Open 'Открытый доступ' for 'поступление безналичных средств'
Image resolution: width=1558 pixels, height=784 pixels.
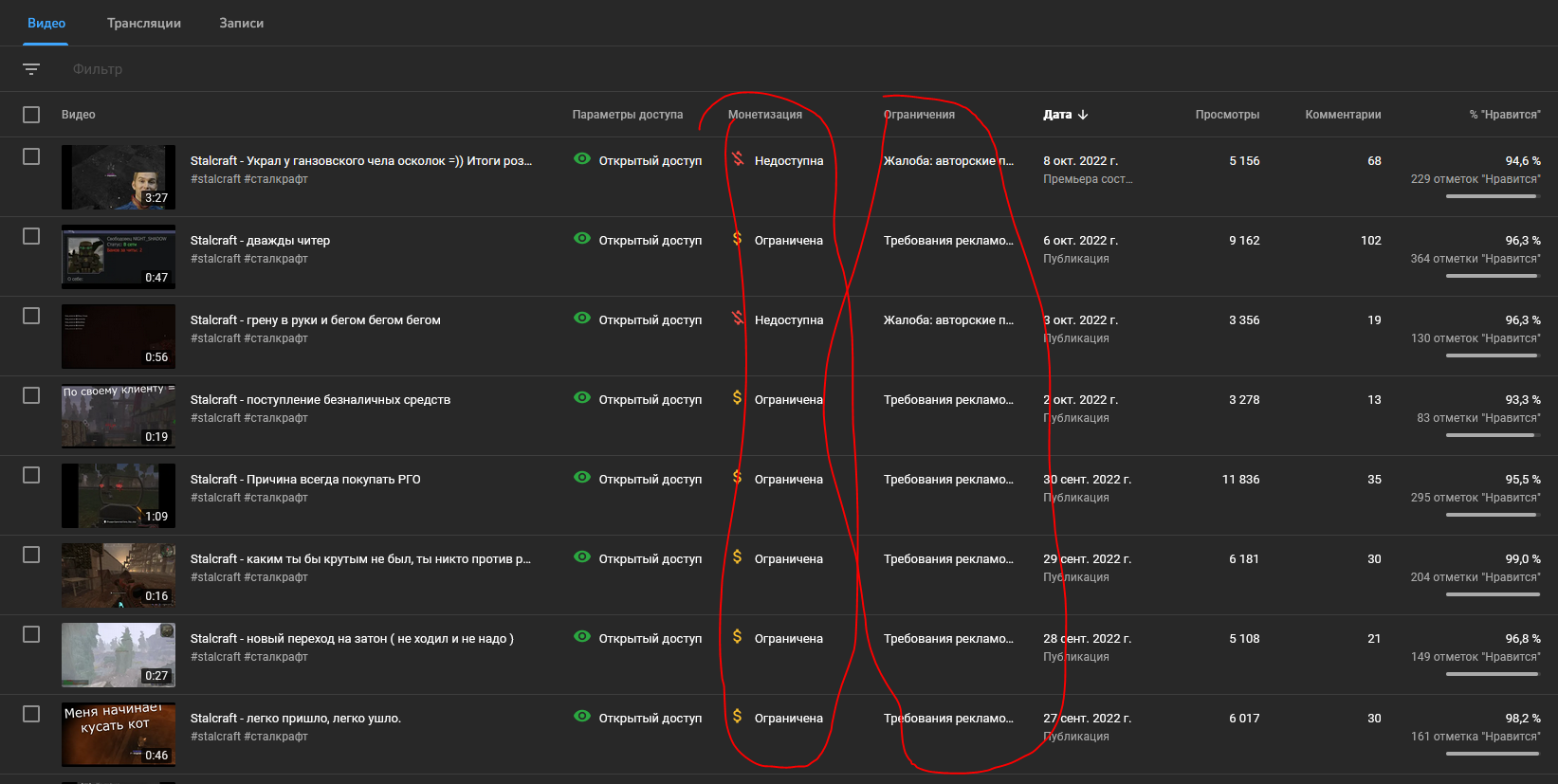[651, 400]
